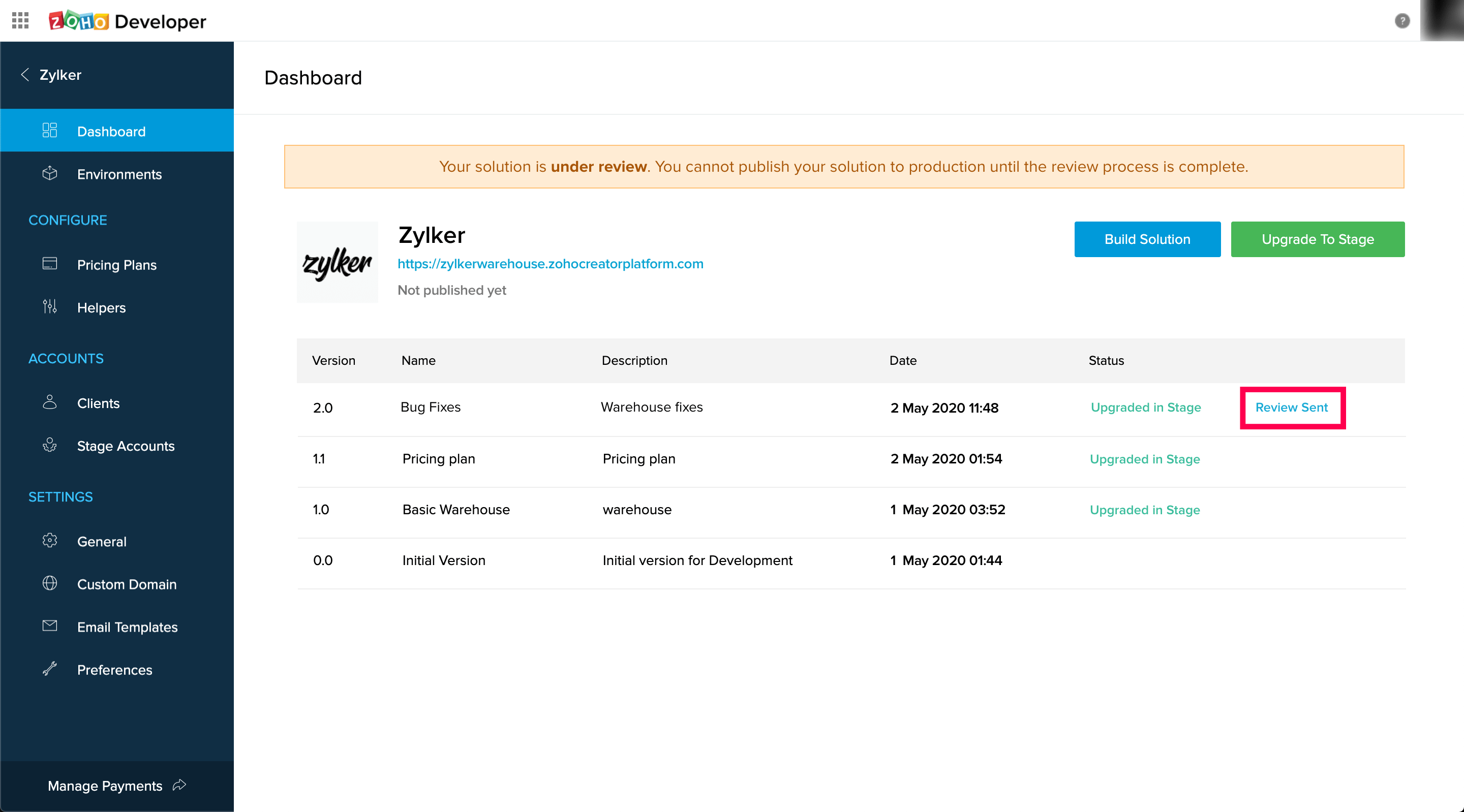Viewport: 1464px width, 812px height.
Task: Click the Warehouse fixes description
Action: pyautogui.click(x=652, y=407)
